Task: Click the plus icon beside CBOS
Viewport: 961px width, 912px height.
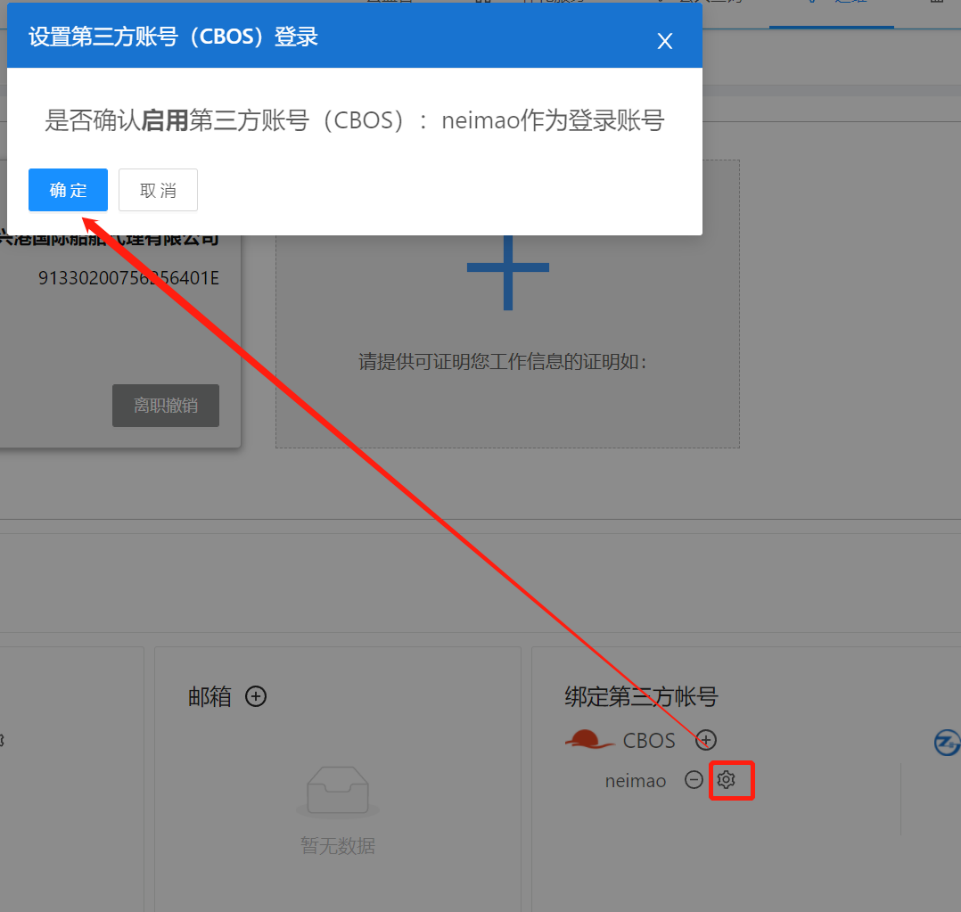Action: [706, 740]
